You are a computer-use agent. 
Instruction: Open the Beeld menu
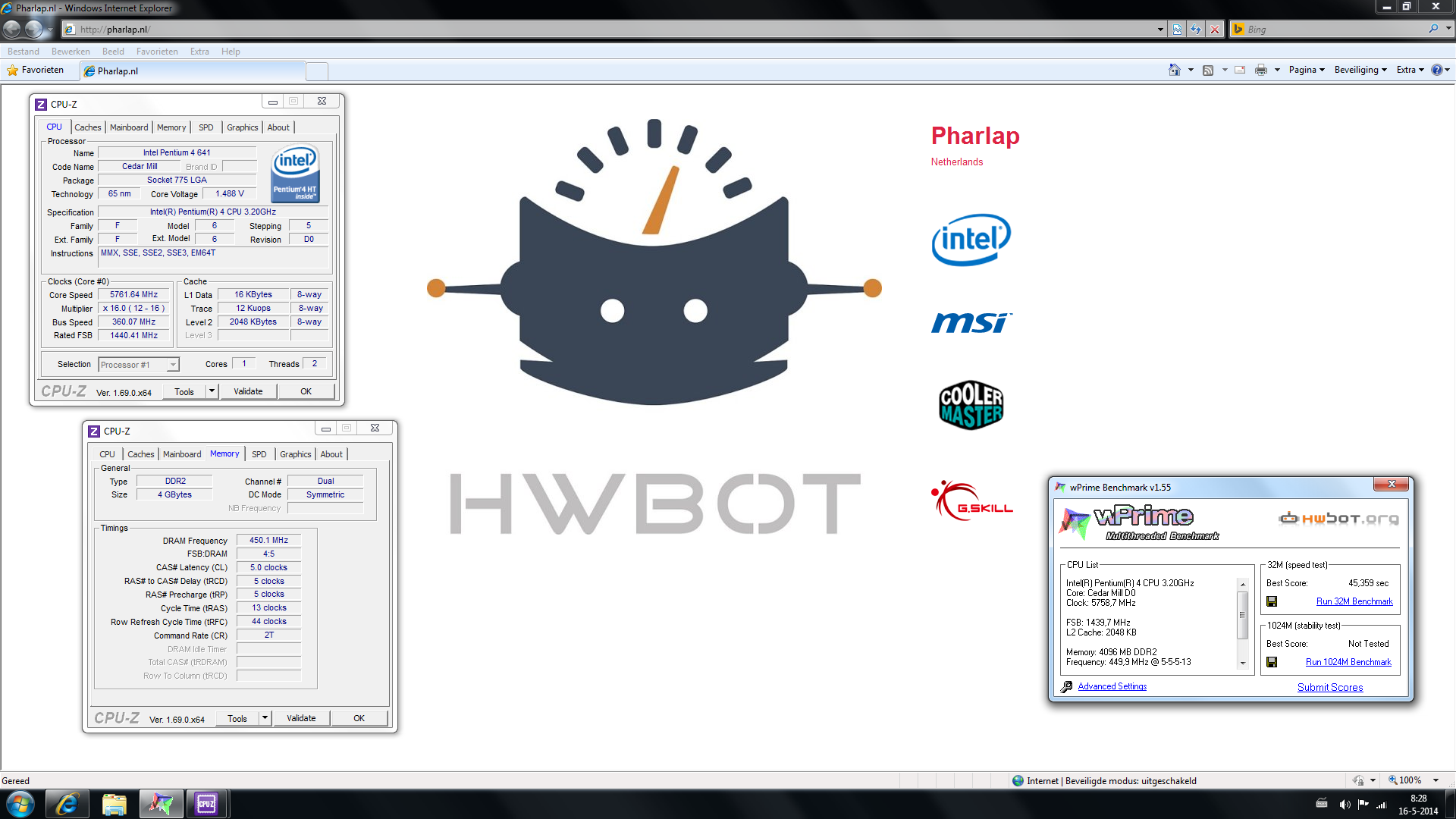pos(113,52)
